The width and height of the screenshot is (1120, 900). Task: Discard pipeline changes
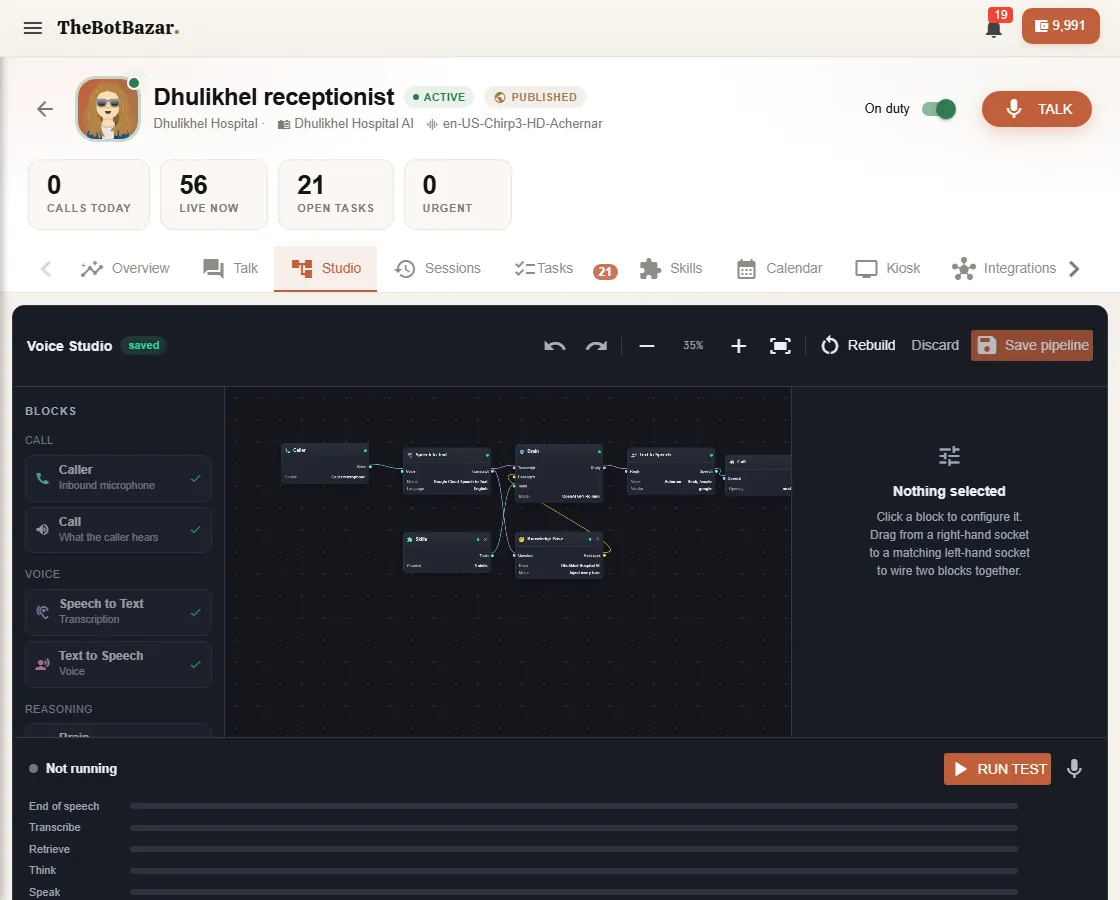point(934,346)
